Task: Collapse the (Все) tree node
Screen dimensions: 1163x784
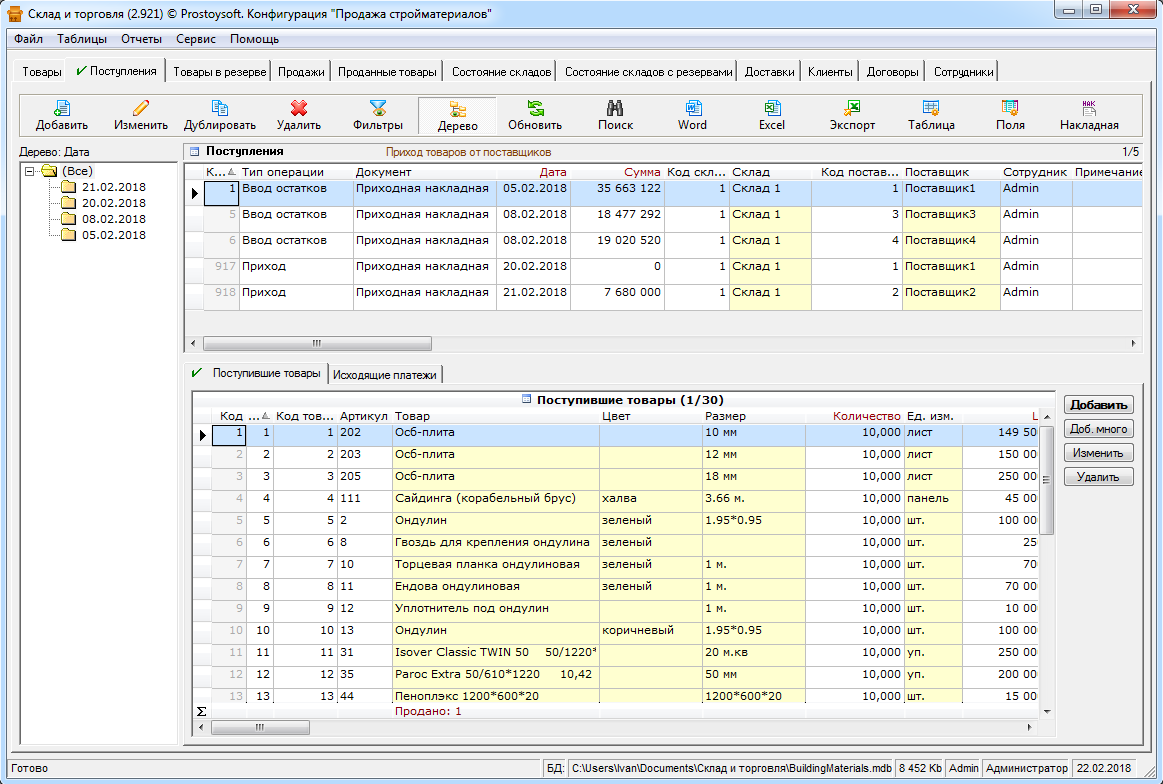Action: click(x=31, y=171)
